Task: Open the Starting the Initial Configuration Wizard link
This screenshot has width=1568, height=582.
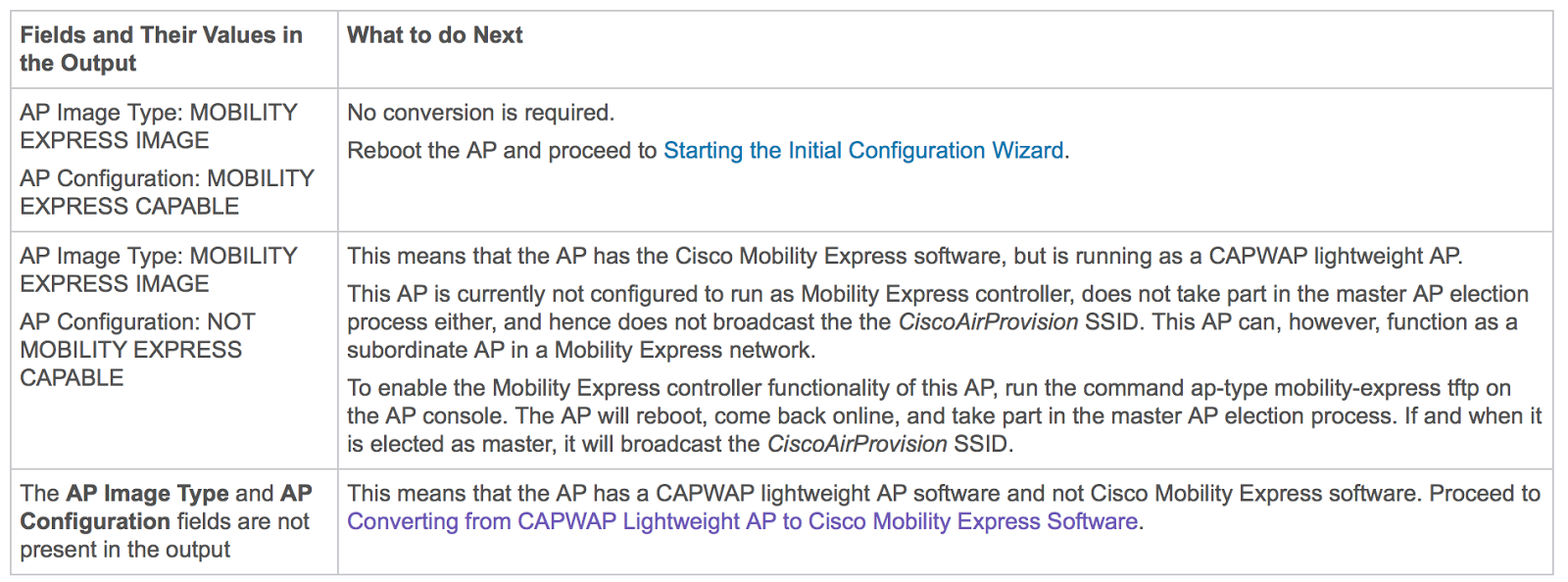Action: pos(862,151)
